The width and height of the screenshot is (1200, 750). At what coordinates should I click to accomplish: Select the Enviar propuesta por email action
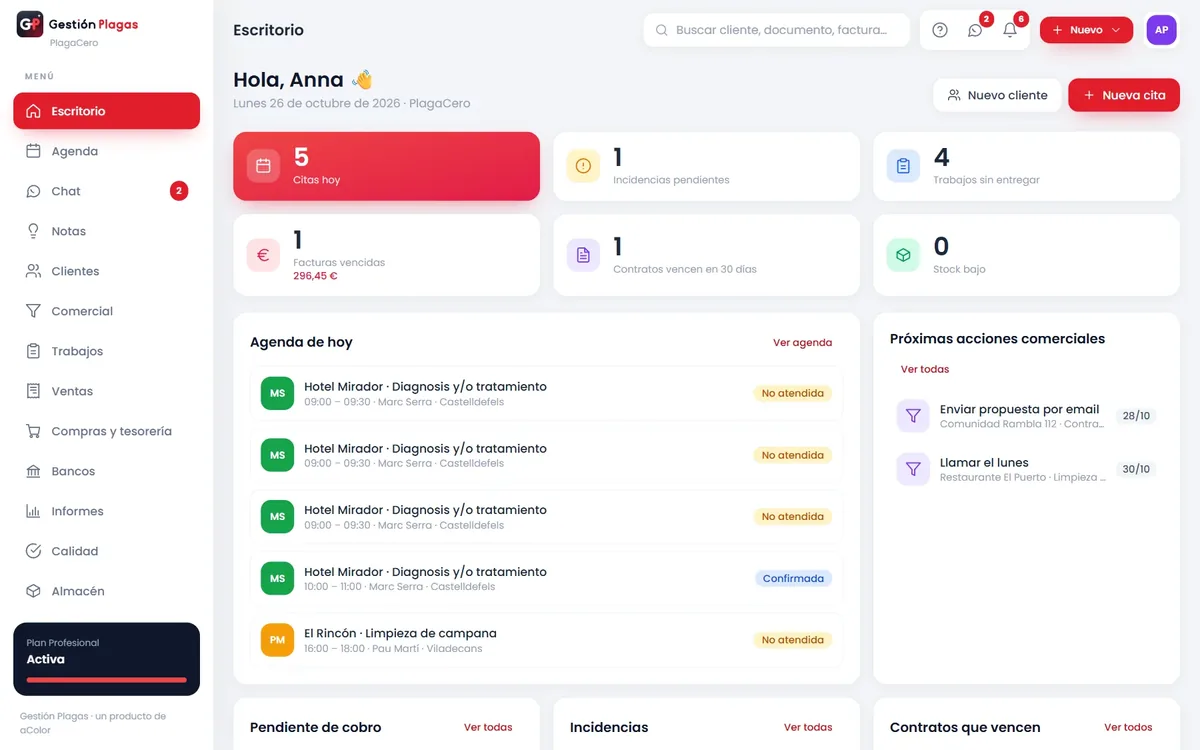pos(1026,416)
